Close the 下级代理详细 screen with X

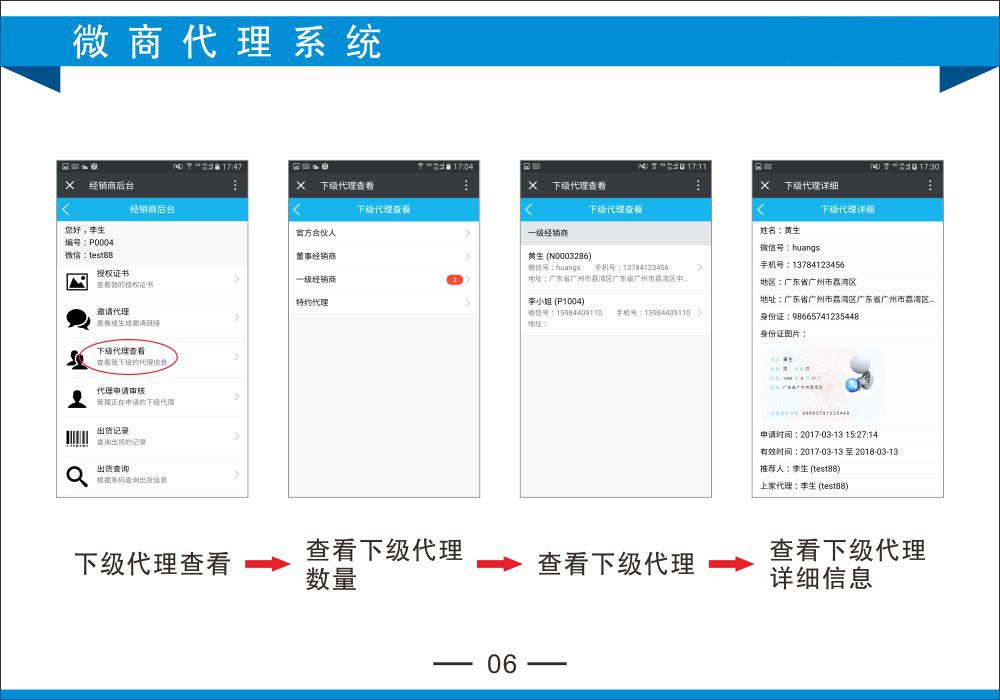click(765, 185)
